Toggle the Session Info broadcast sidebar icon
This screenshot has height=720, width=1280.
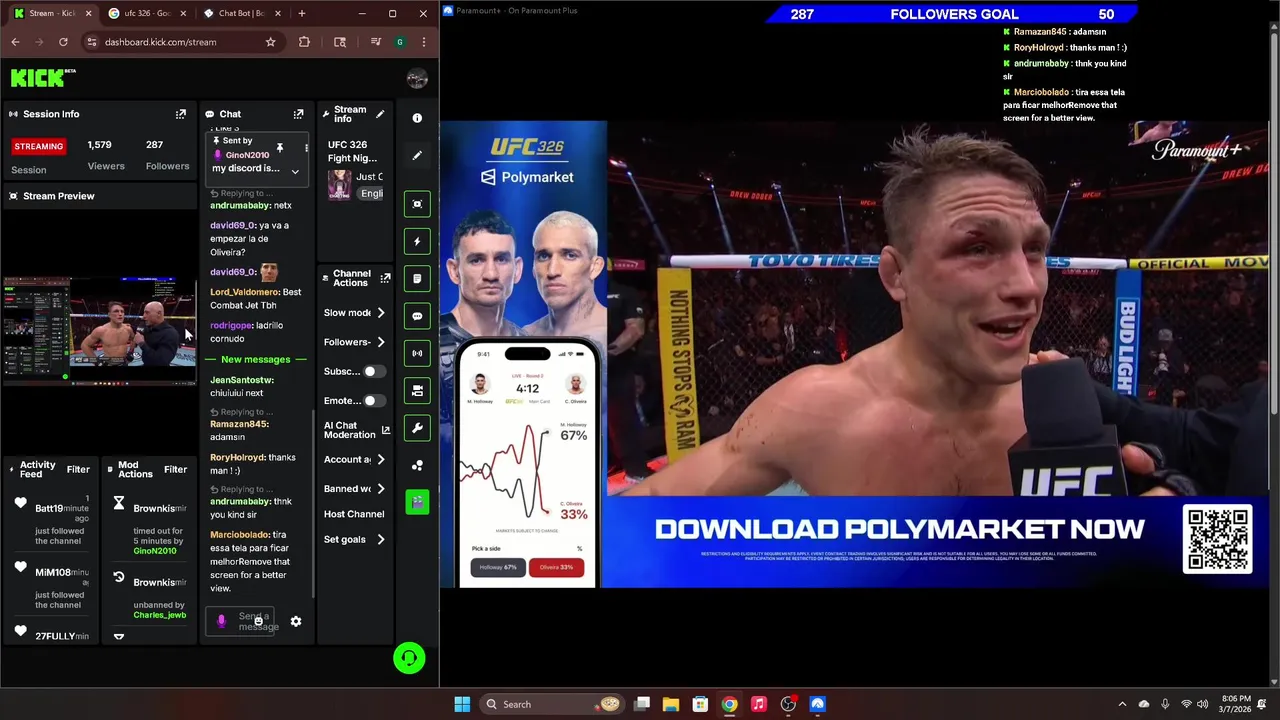pyautogui.click(x=417, y=353)
